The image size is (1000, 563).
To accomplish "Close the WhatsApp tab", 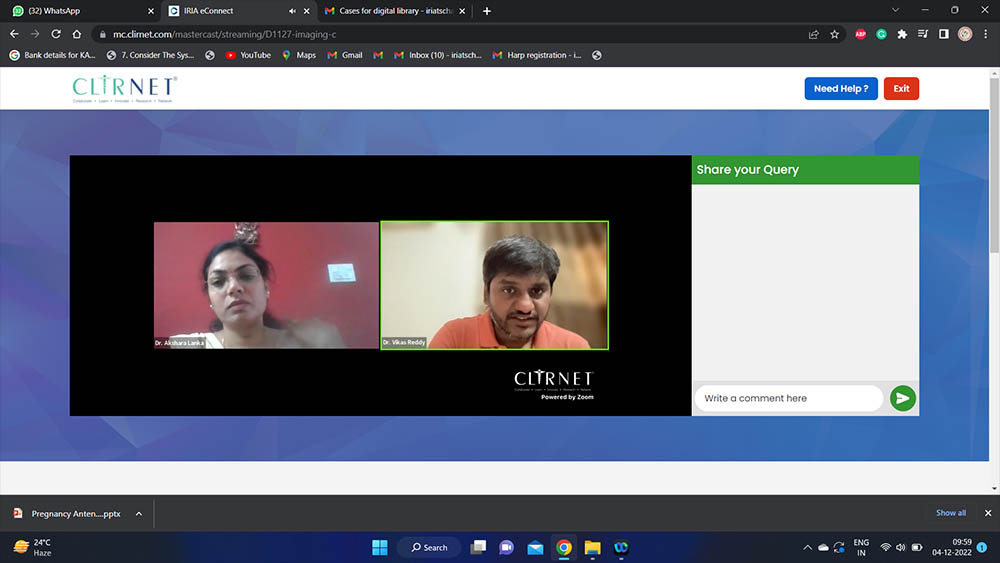I will tap(151, 11).
